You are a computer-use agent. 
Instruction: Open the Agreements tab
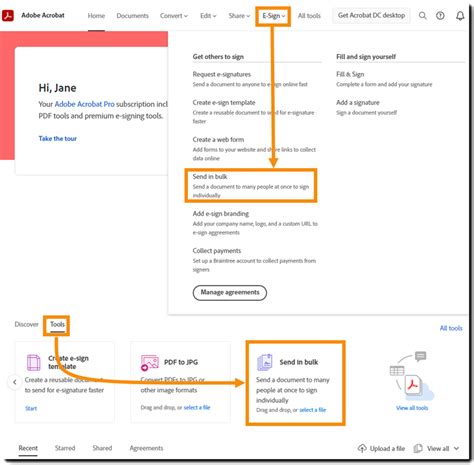pyautogui.click(x=146, y=448)
